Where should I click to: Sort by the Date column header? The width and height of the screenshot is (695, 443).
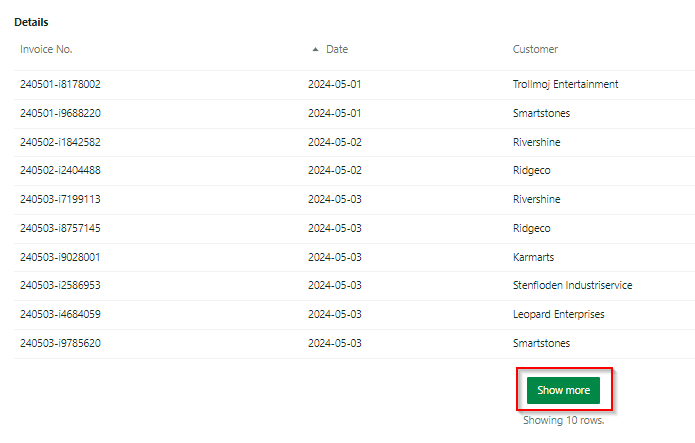pos(337,49)
